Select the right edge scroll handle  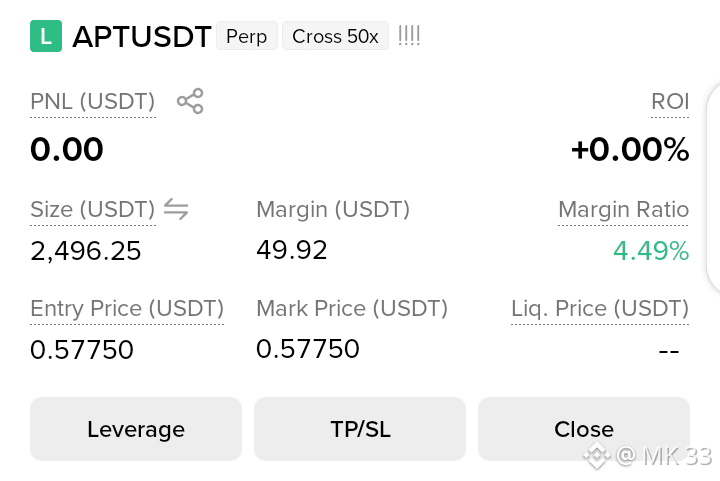pyautogui.click(x=713, y=188)
